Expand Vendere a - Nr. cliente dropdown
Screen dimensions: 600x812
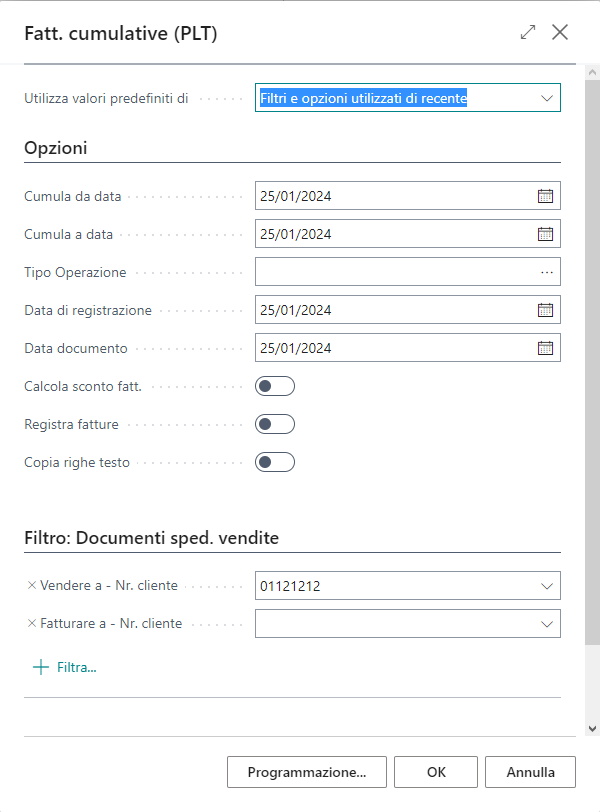(x=546, y=586)
